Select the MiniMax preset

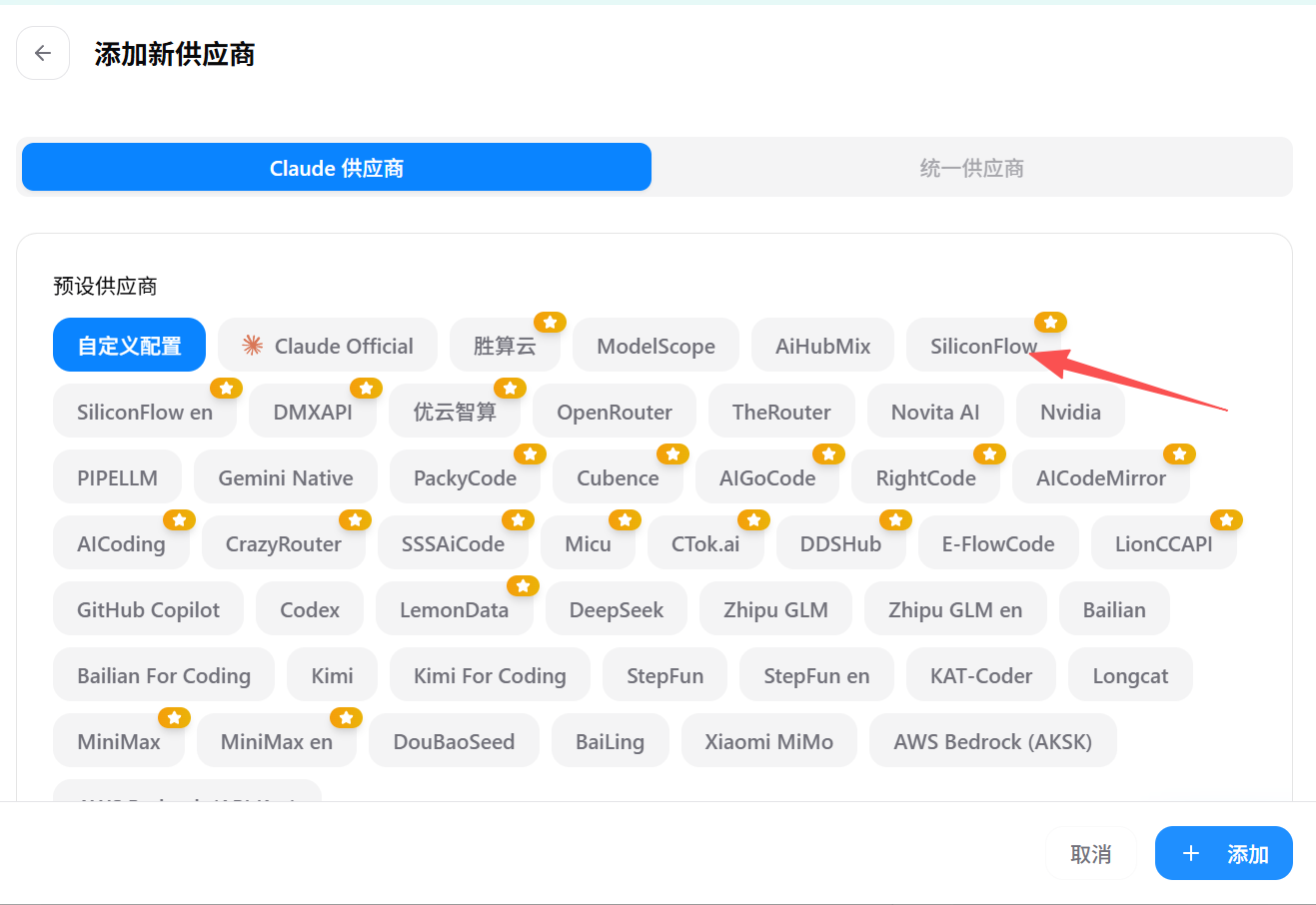click(119, 741)
